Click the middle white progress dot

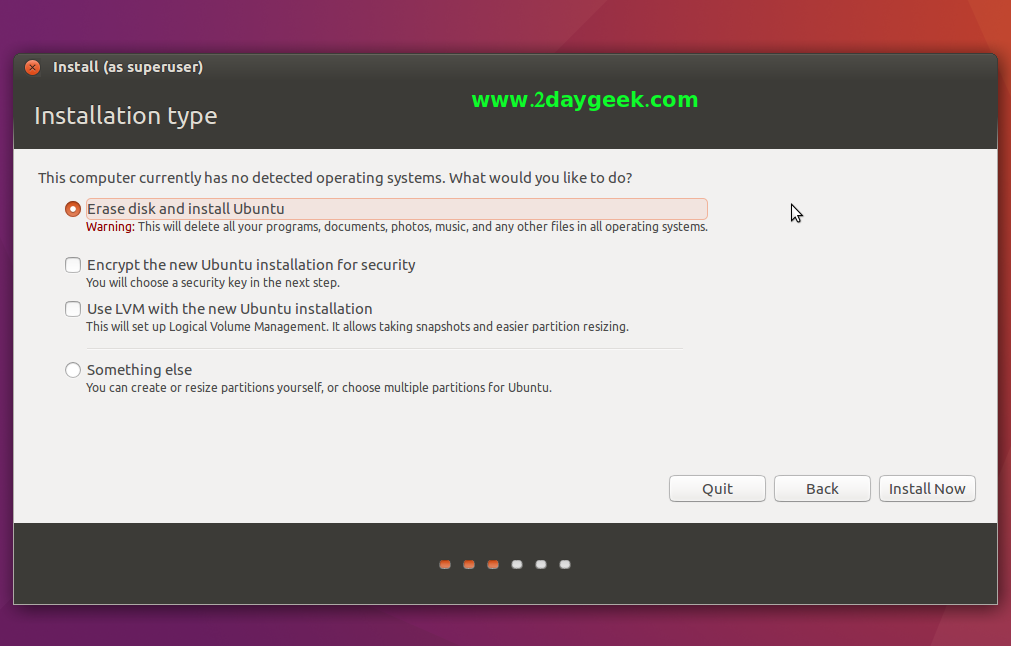point(541,565)
